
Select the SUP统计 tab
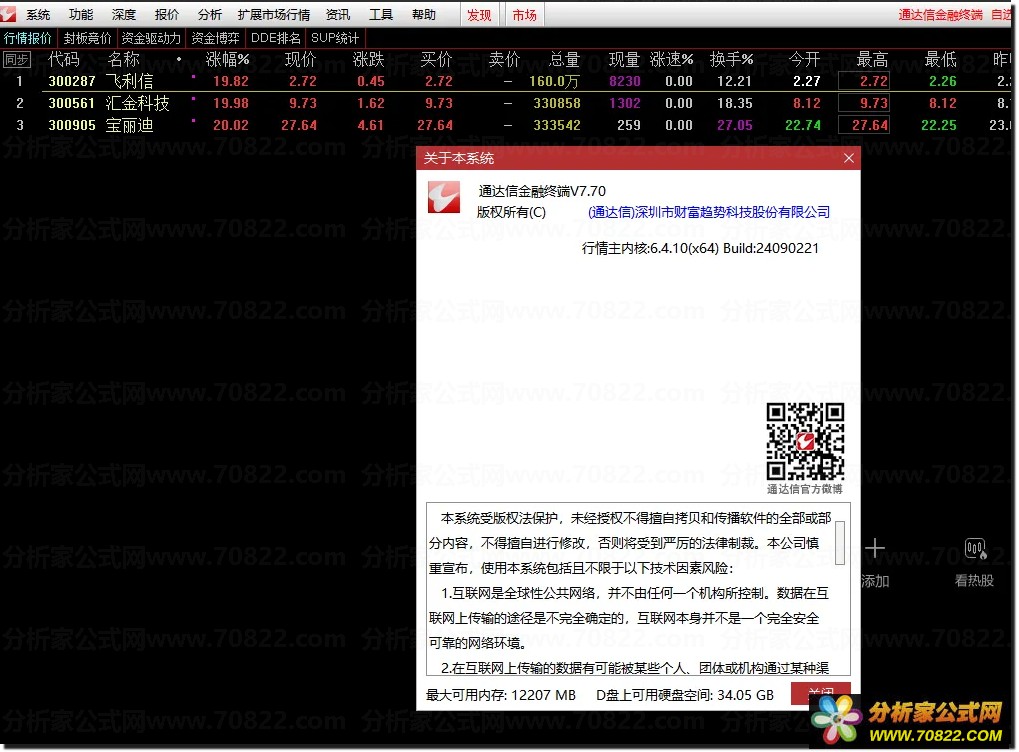coord(335,38)
